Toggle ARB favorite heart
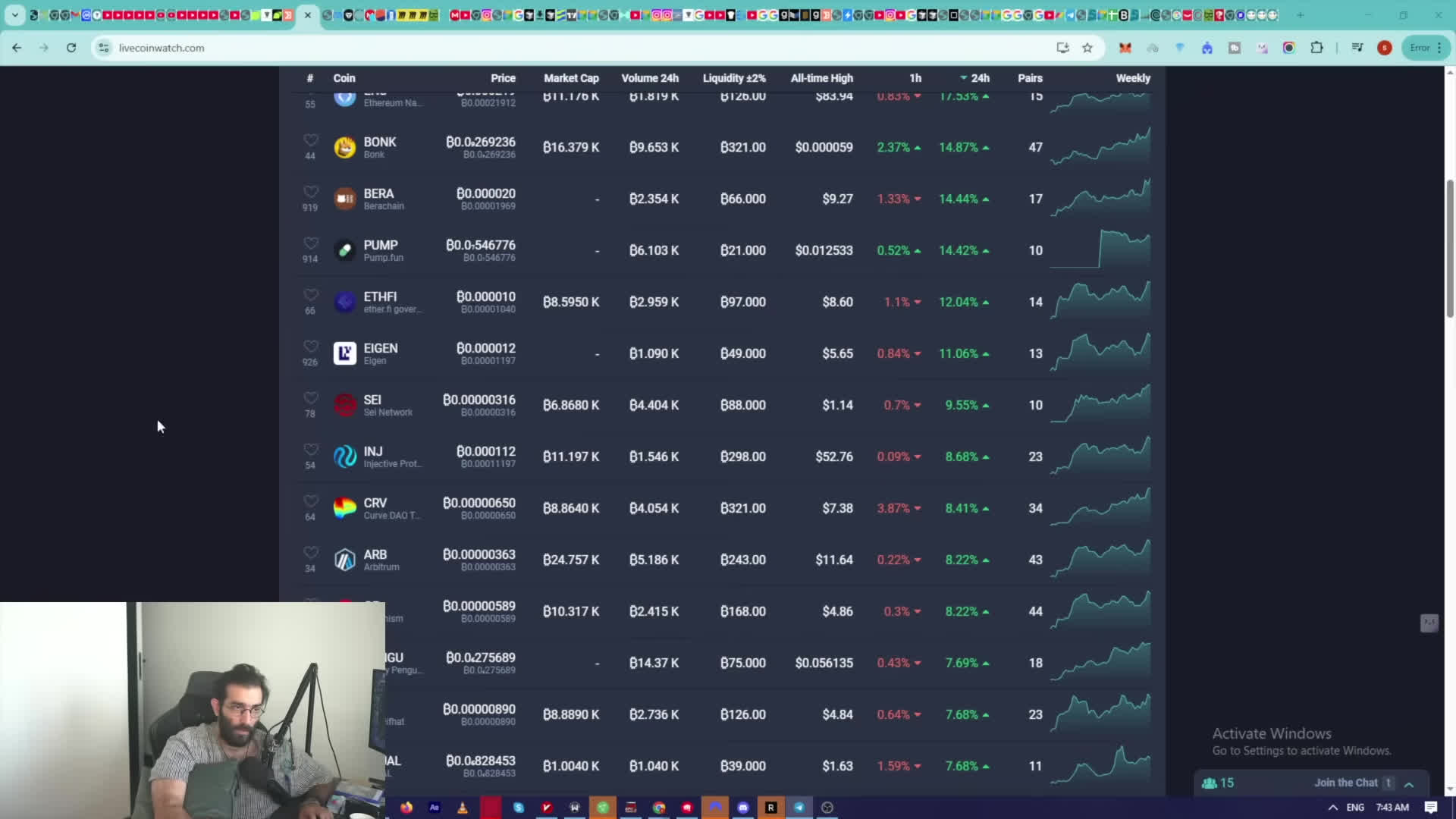Viewport: 1456px width, 819px height. (310, 553)
